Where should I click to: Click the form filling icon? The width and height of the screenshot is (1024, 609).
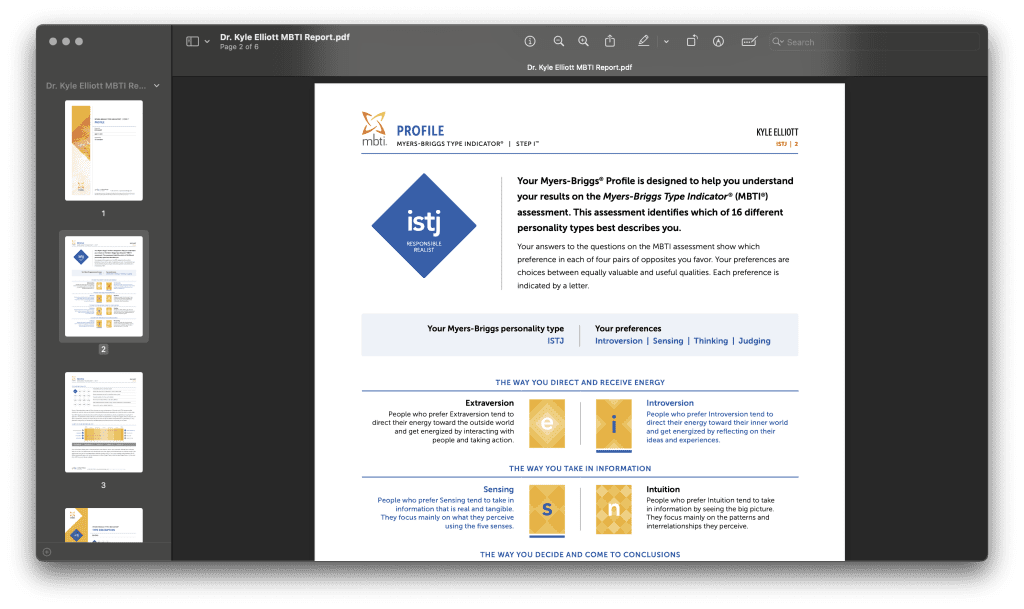click(749, 41)
